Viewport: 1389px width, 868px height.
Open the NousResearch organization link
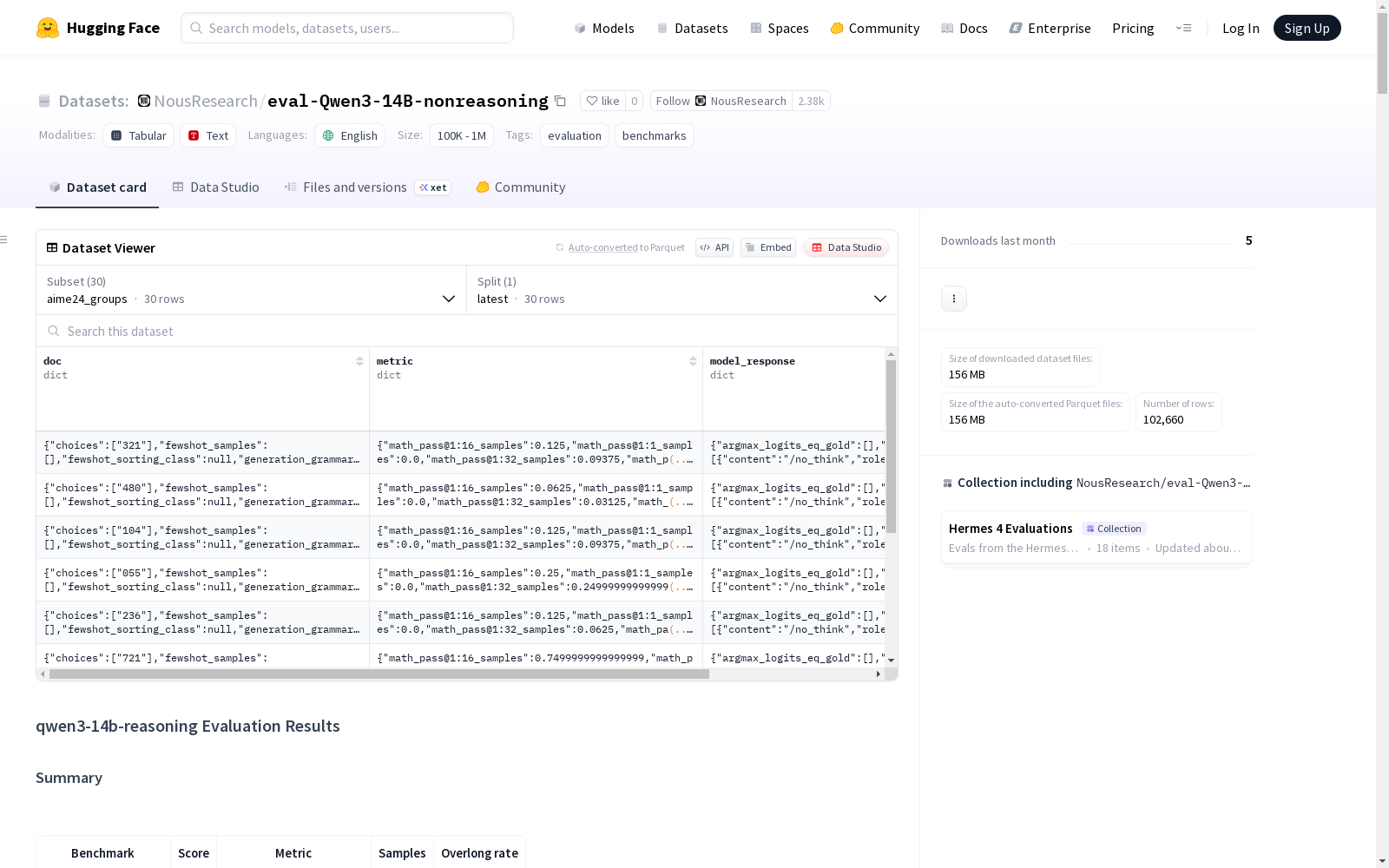[x=206, y=101]
